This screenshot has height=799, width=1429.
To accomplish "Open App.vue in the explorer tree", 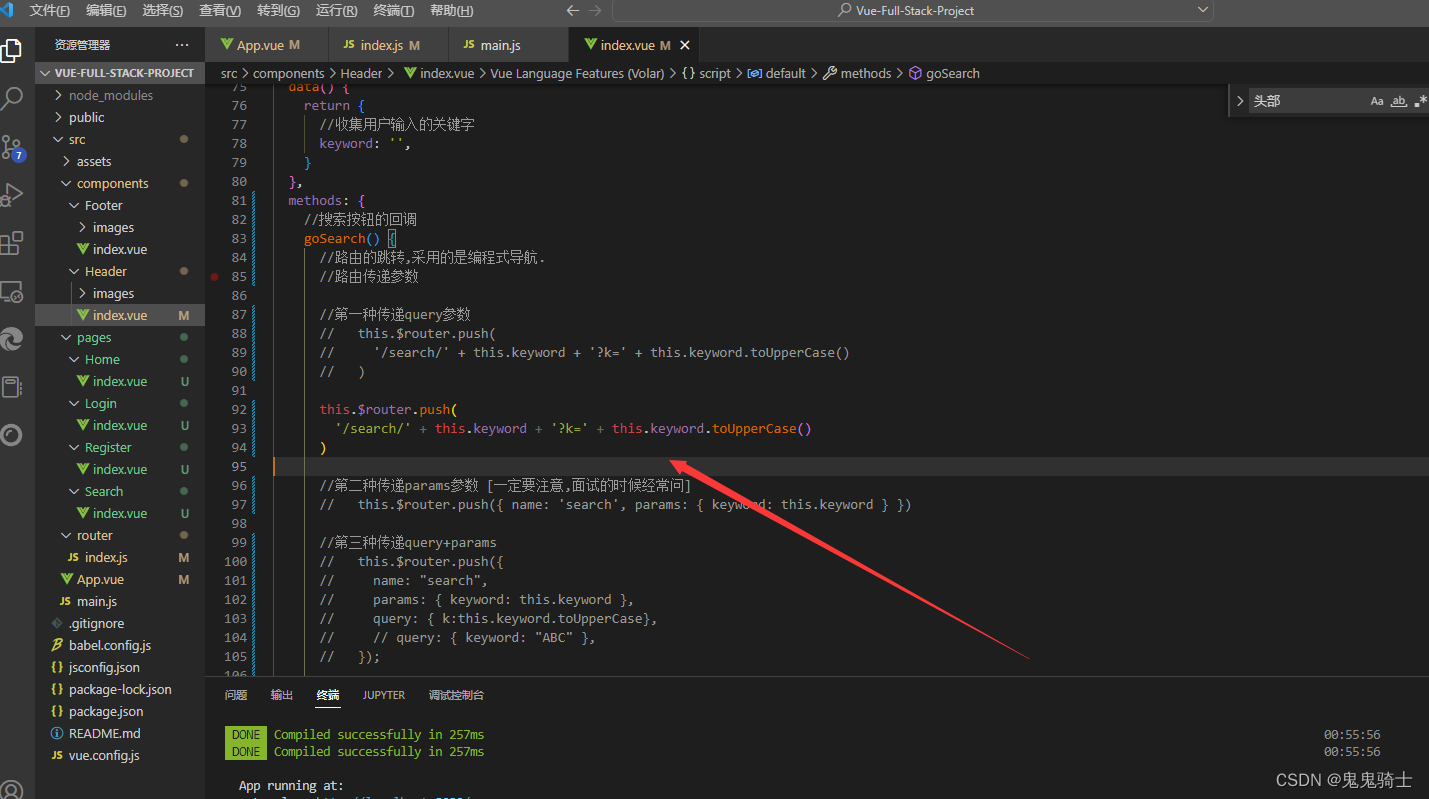I will pyautogui.click(x=120, y=579).
